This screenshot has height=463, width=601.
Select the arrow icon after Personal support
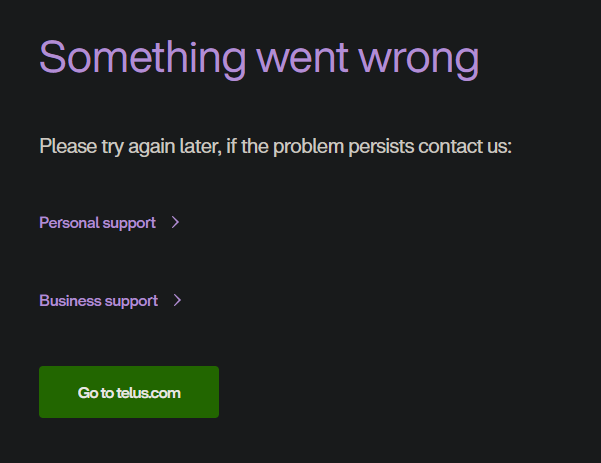click(x=175, y=223)
